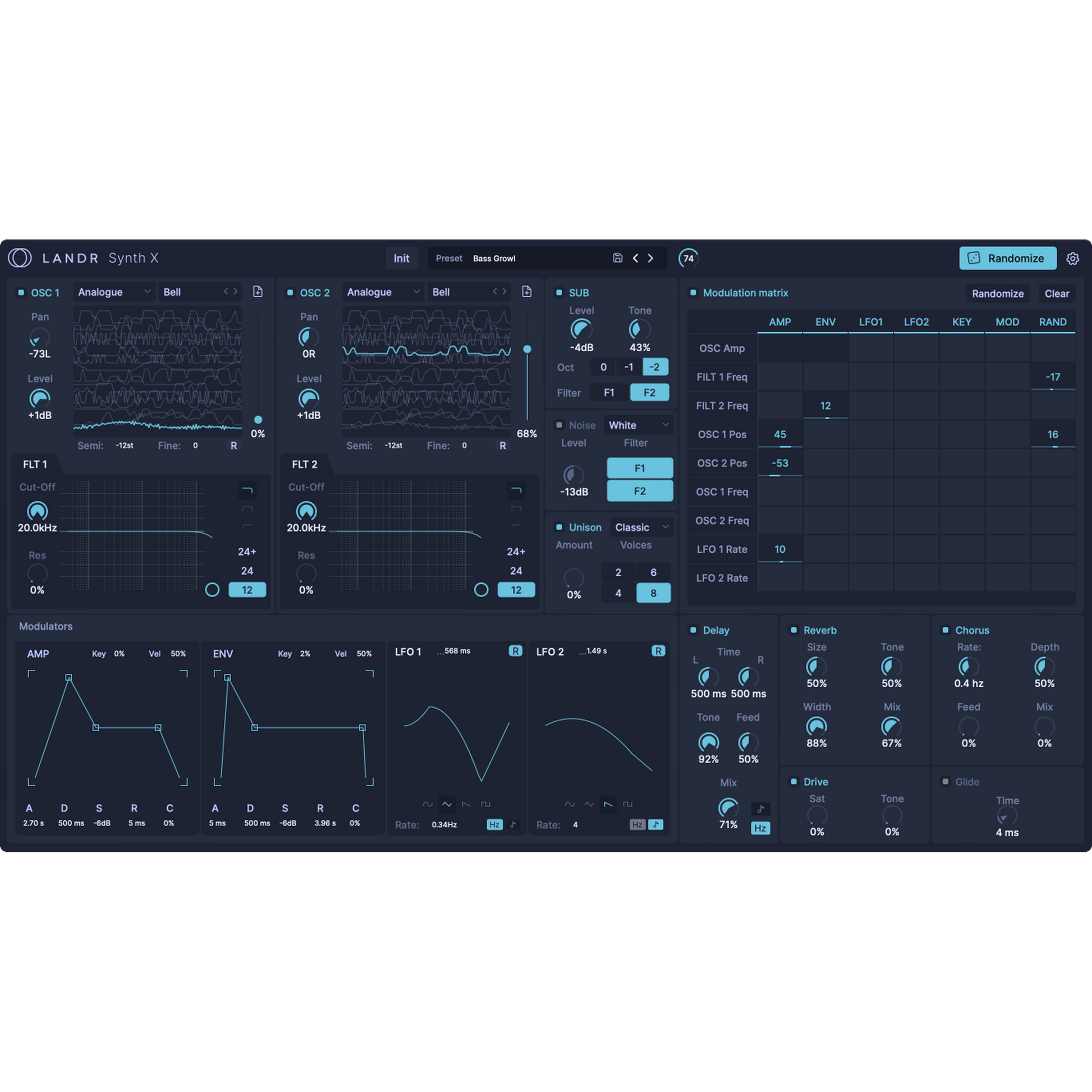This screenshot has height=1092, width=1092.
Task: Enable the Noise generator
Action: [x=559, y=425]
